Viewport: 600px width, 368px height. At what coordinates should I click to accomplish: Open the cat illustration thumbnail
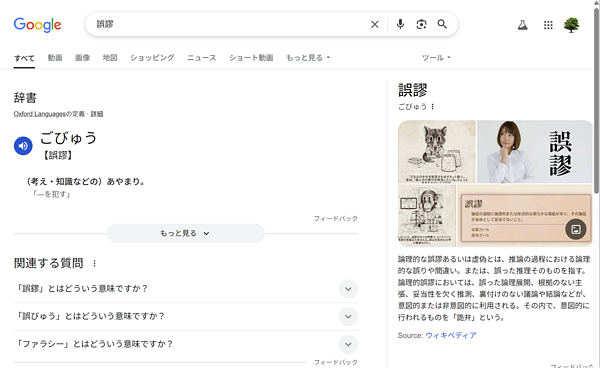[437, 151]
